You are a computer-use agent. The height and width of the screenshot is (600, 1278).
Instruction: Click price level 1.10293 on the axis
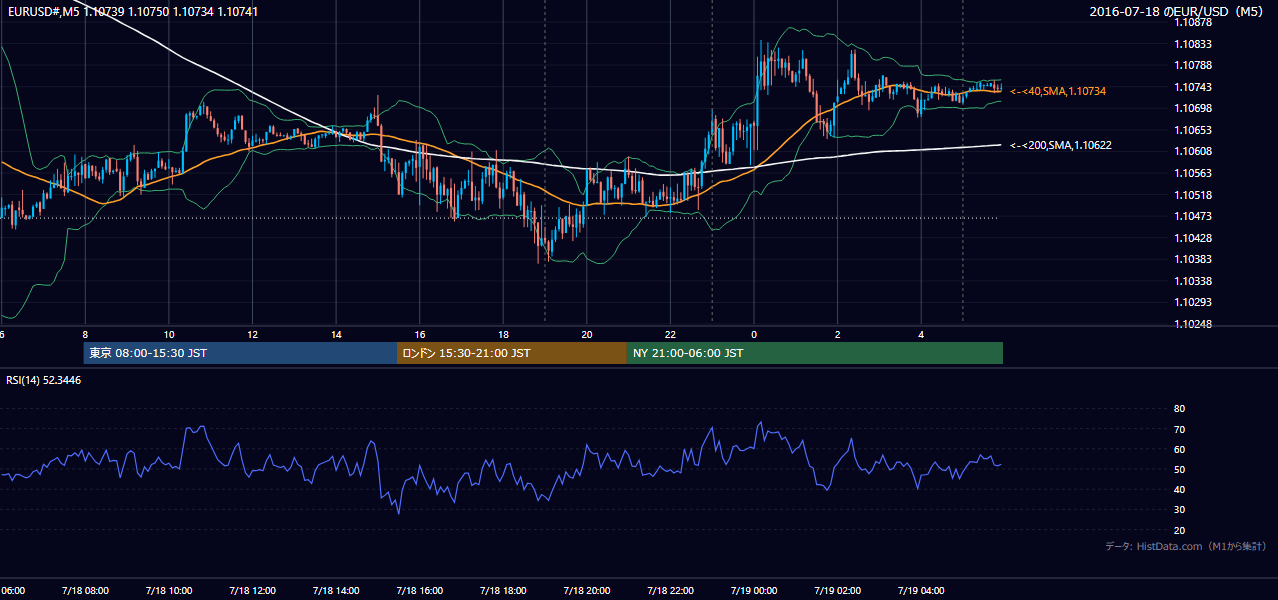click(x=1192, y=302)
